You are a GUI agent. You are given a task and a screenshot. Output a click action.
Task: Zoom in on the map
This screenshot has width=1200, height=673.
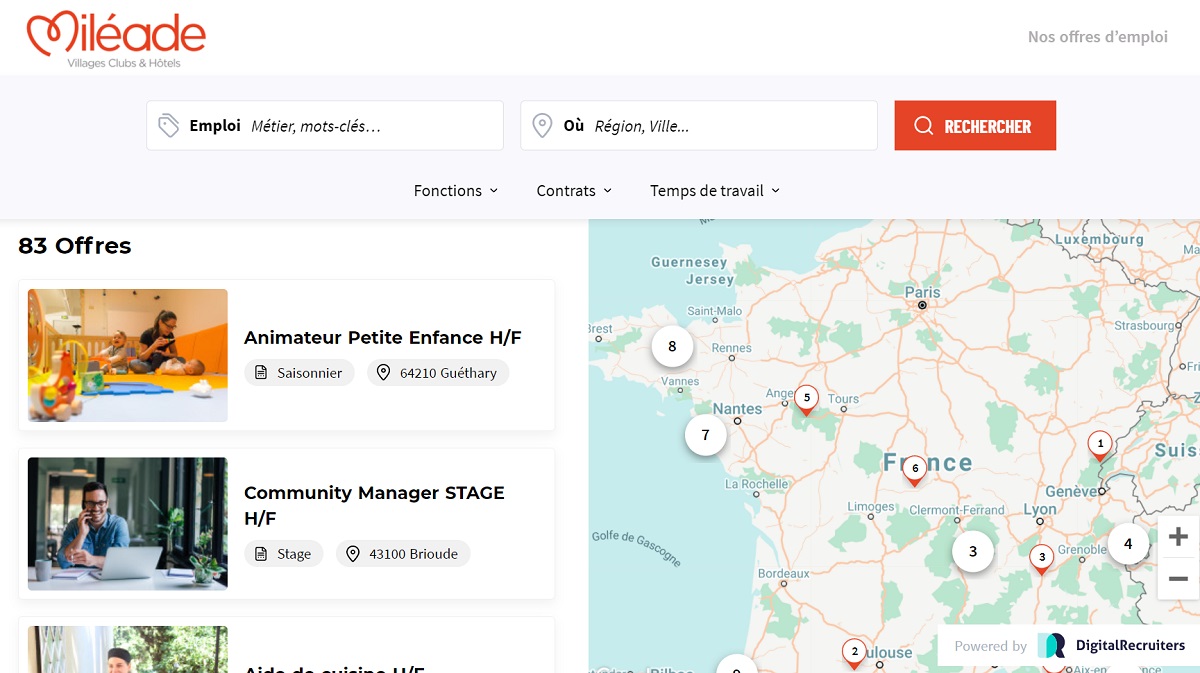click(x=1177, y=537)
